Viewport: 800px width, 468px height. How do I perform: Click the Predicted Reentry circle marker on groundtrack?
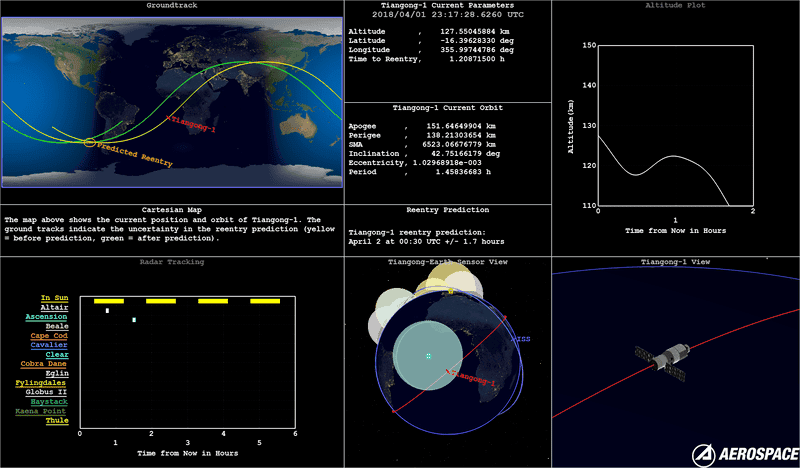click(x=89, y=142)
